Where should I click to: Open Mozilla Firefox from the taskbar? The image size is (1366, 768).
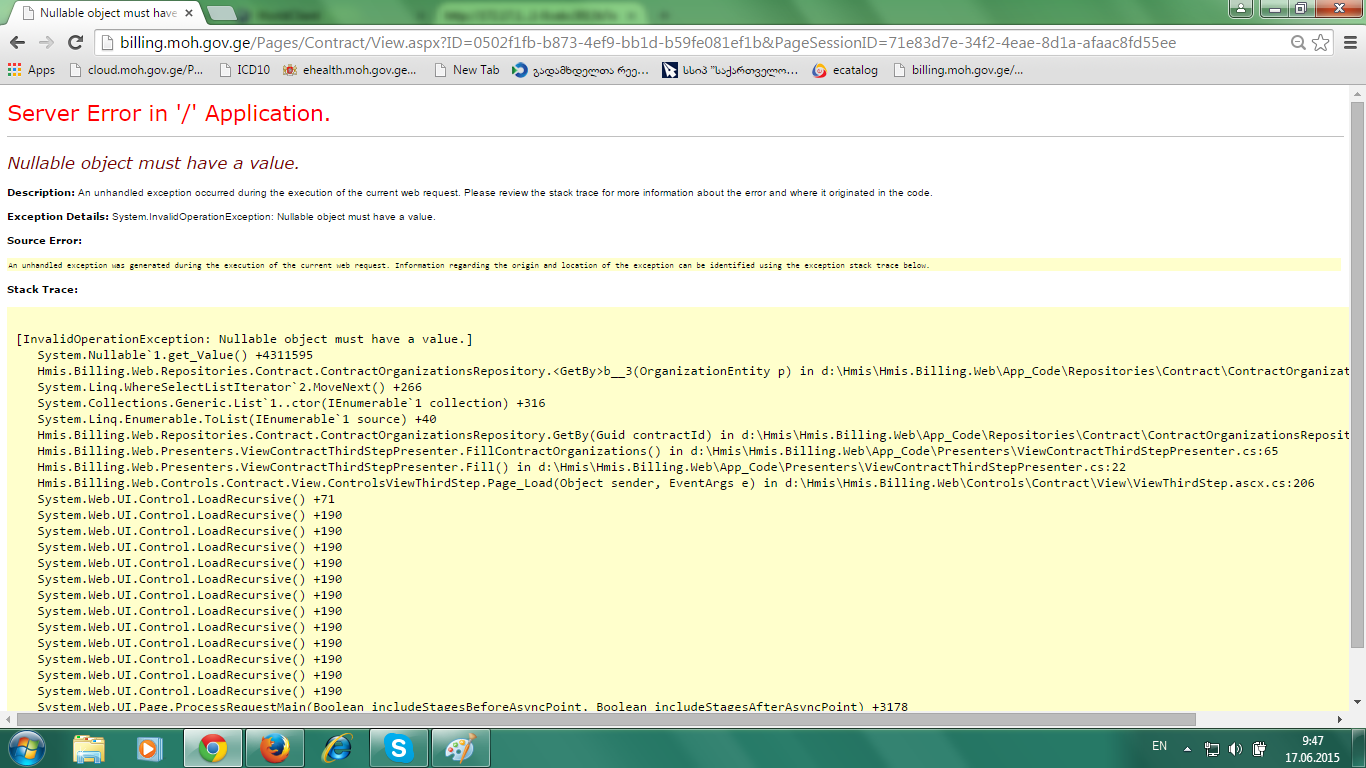click(274, 748)
